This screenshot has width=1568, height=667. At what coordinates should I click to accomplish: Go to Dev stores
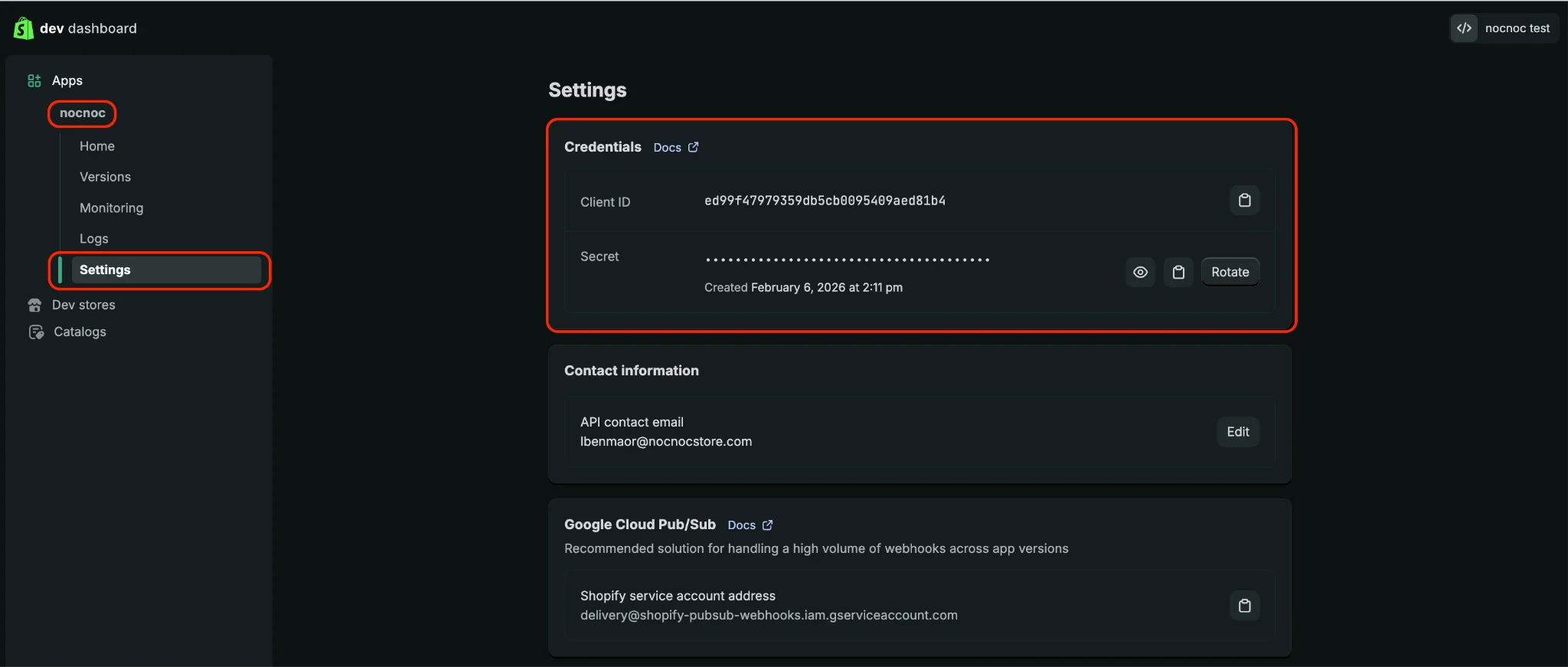coord(83,305)
